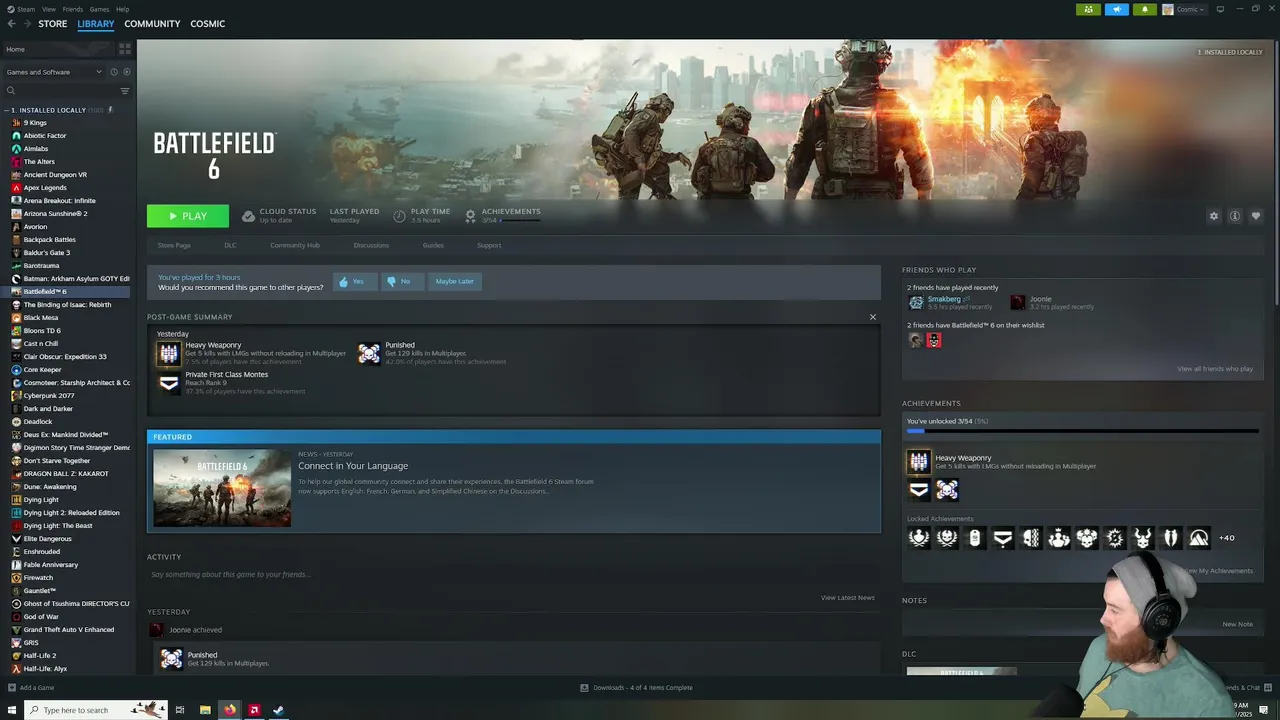
Task: Open Guides link
Action: click(433, 245)
